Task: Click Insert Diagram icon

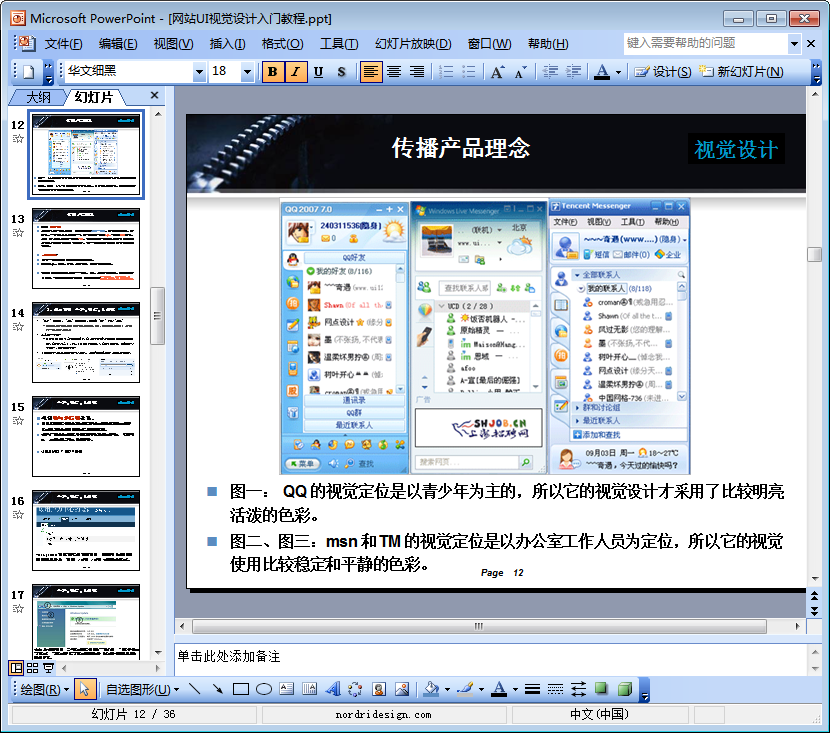Action: tap(355, 689)
